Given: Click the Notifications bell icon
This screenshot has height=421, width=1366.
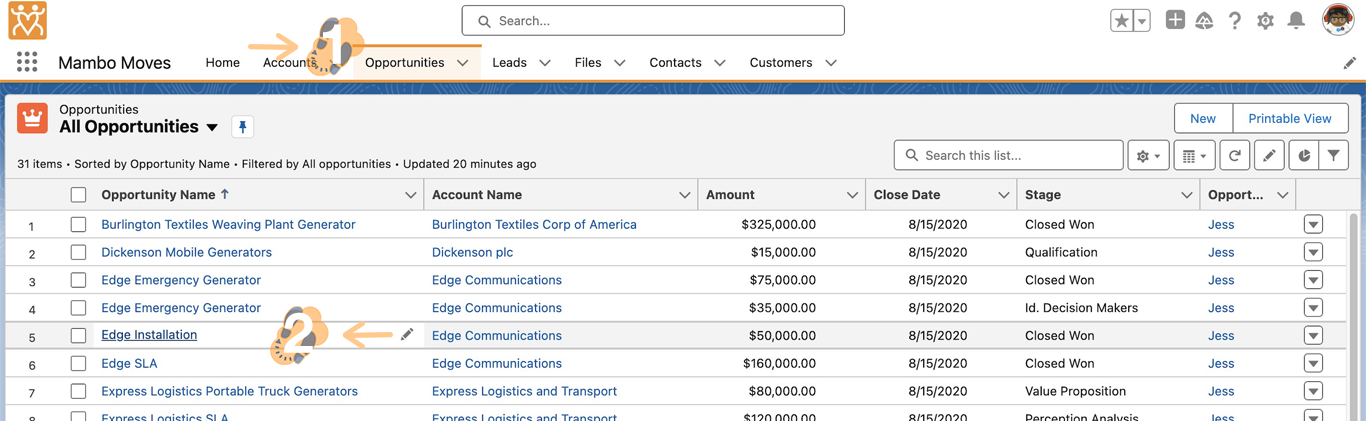Looking at the screenshot, I should [1296, 21].
